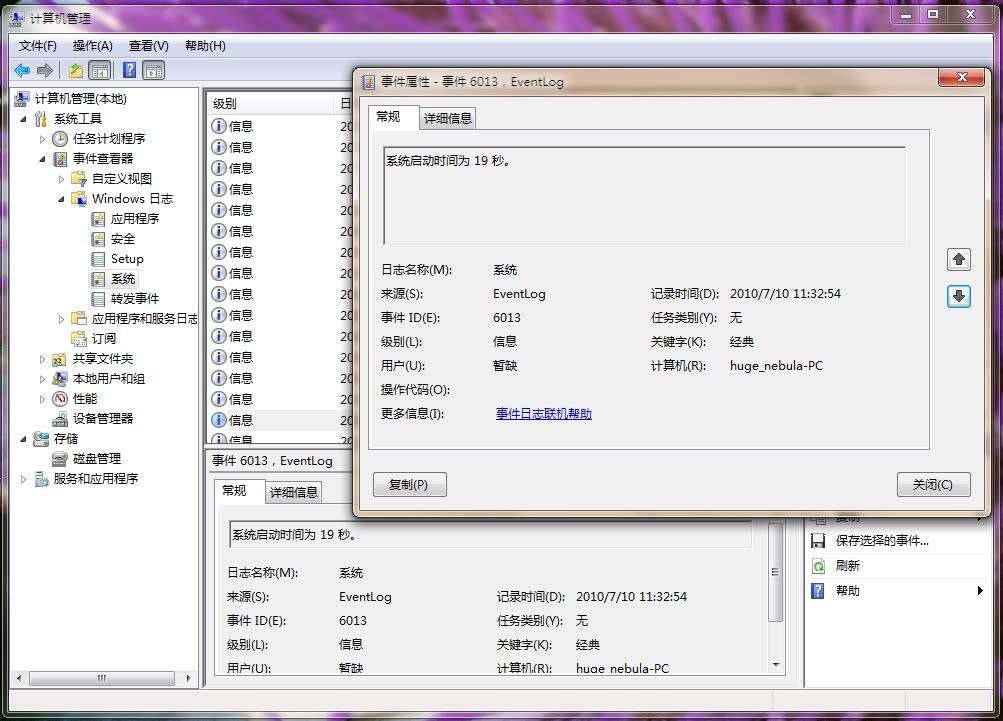1003x721 pixels.
Task: Toggle the console tree pane toolbar icon
Action: pos(100,70)
